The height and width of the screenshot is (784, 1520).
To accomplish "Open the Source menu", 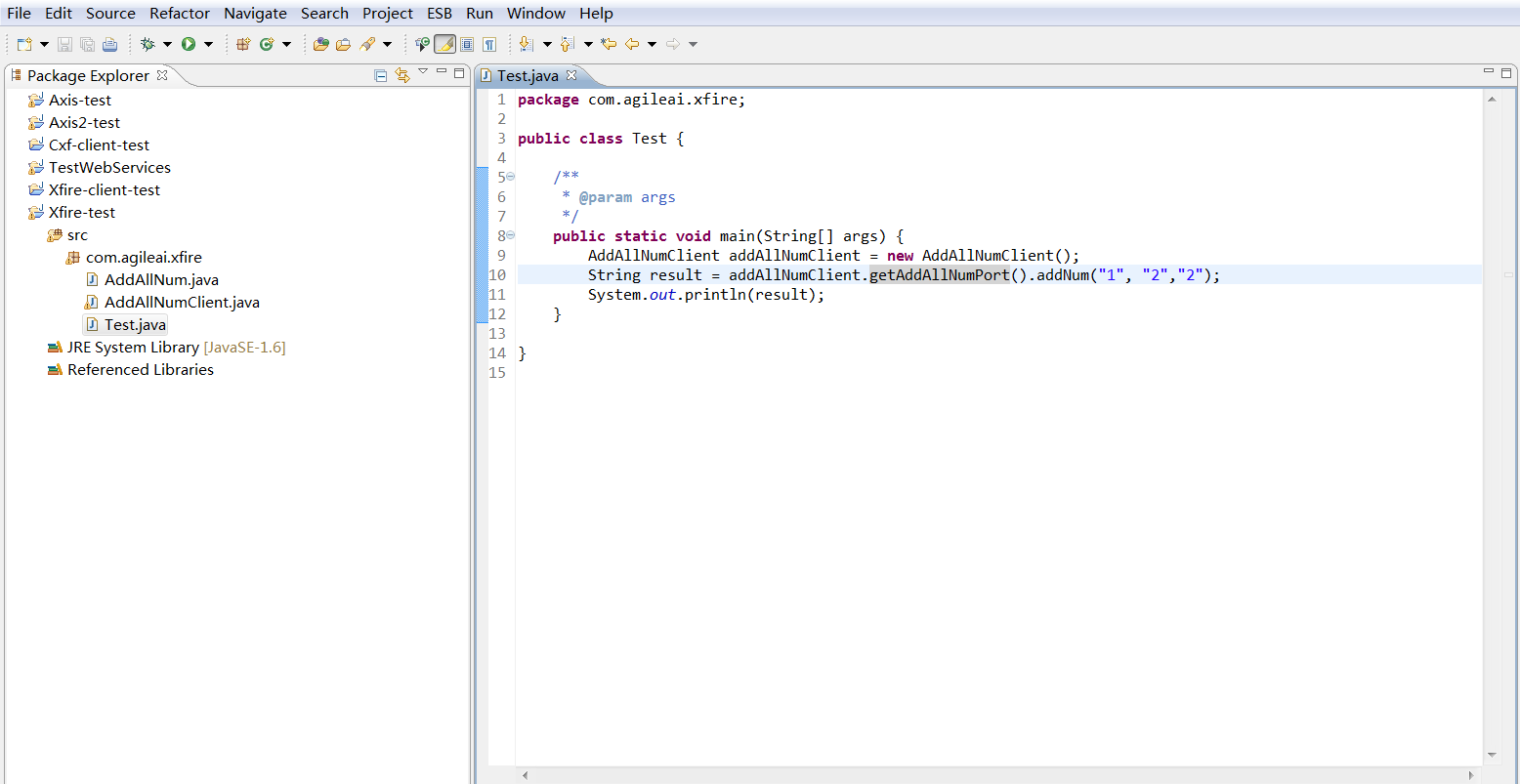I will [x=110, y=14].
